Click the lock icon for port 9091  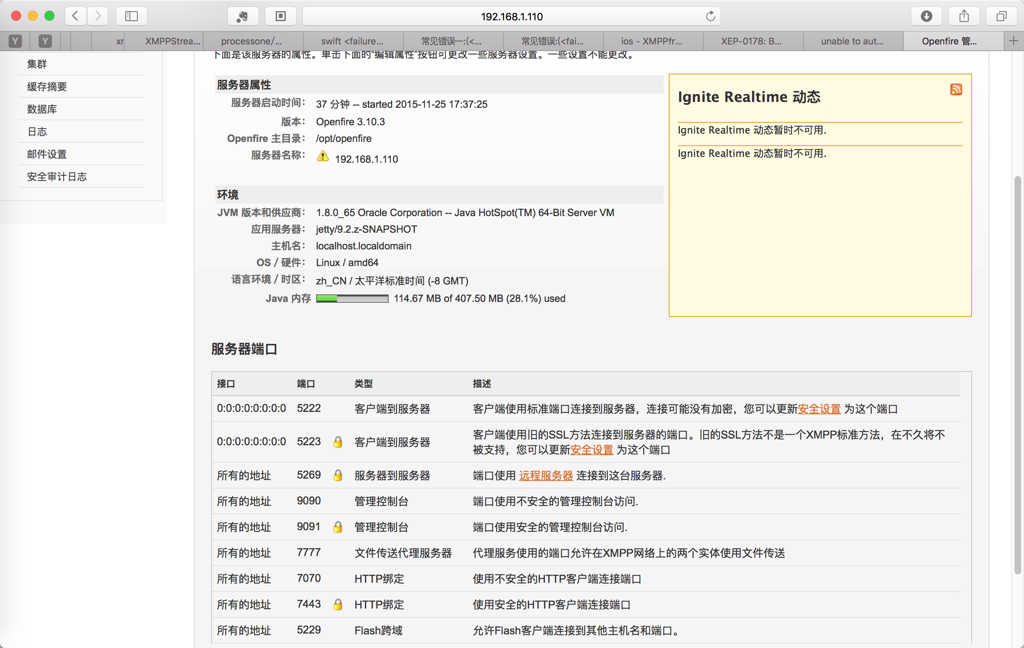(x=338, y=527)
